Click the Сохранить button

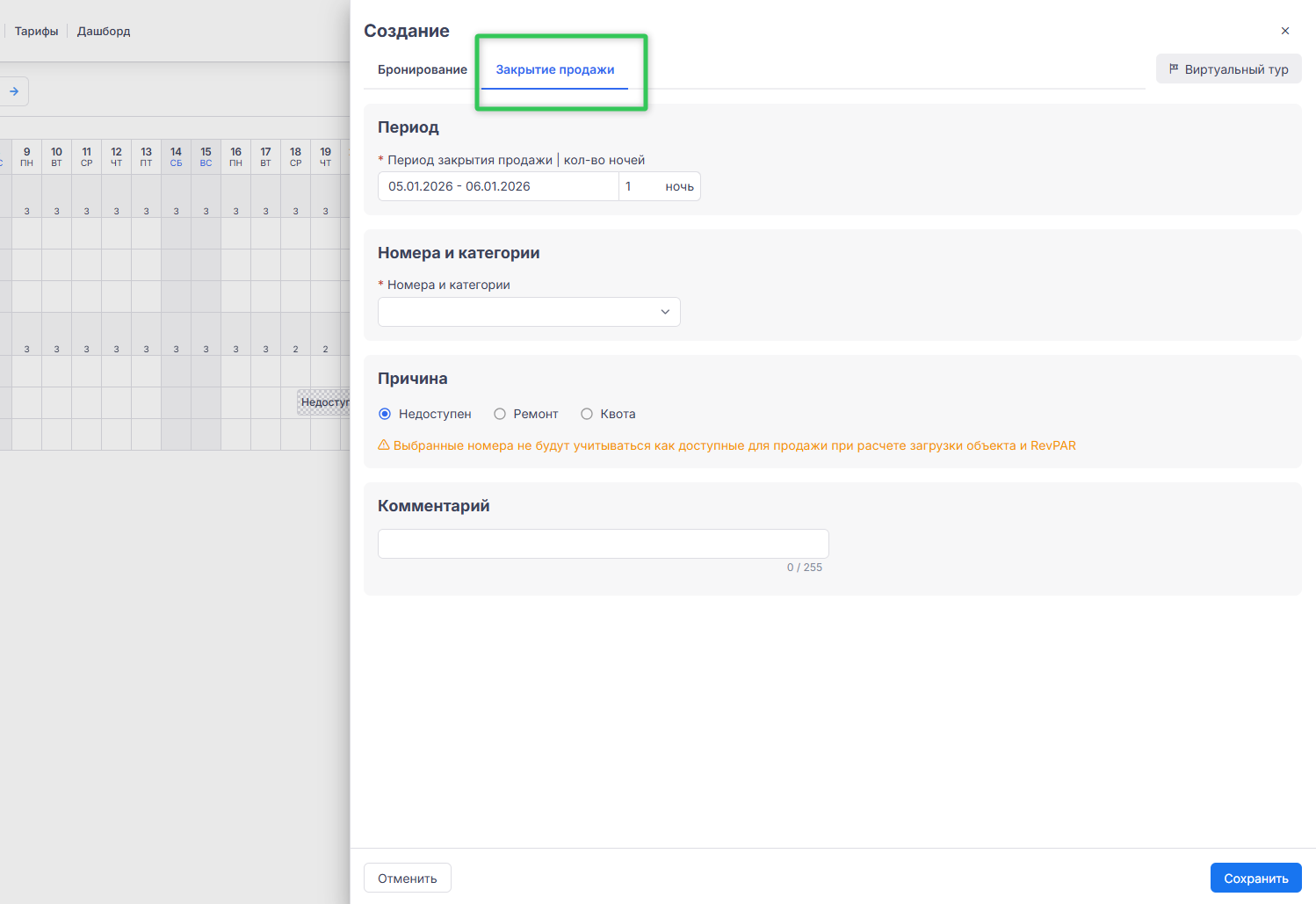click(1255, 878)
